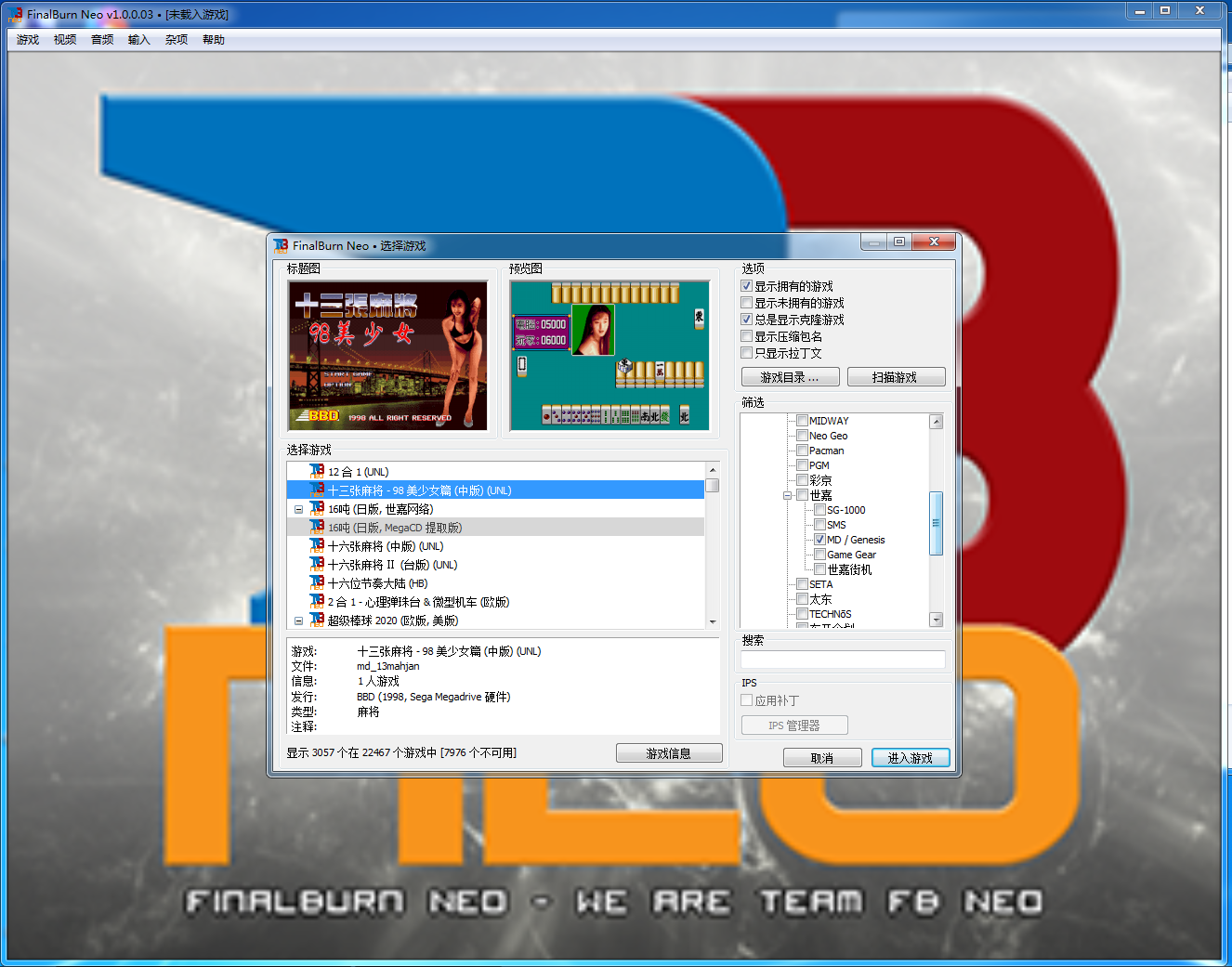Toggle 显示拥有的游戏 checkbox
The height and width of the screenshot is (967, 1232).
click(746, 286)
